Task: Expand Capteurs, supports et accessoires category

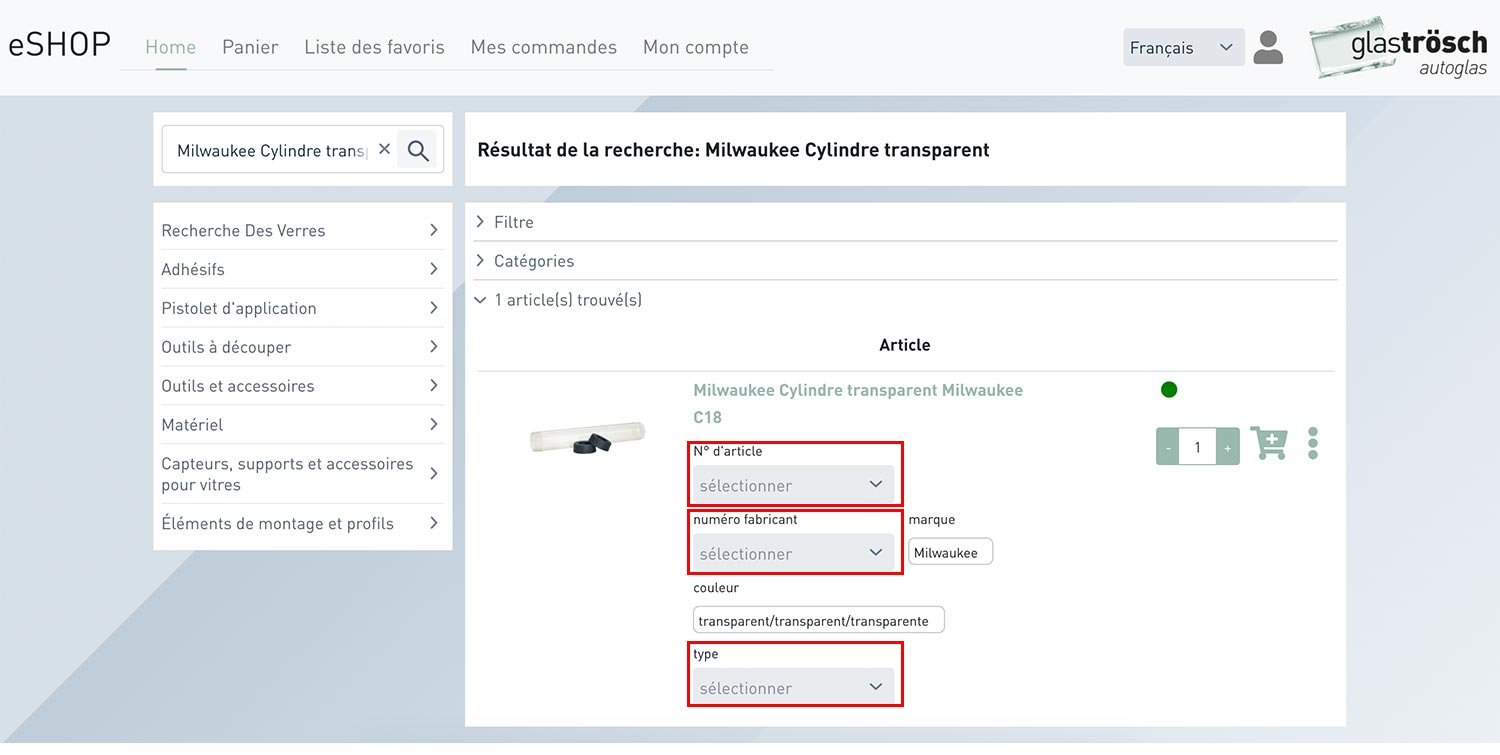Action: [301, 474]
